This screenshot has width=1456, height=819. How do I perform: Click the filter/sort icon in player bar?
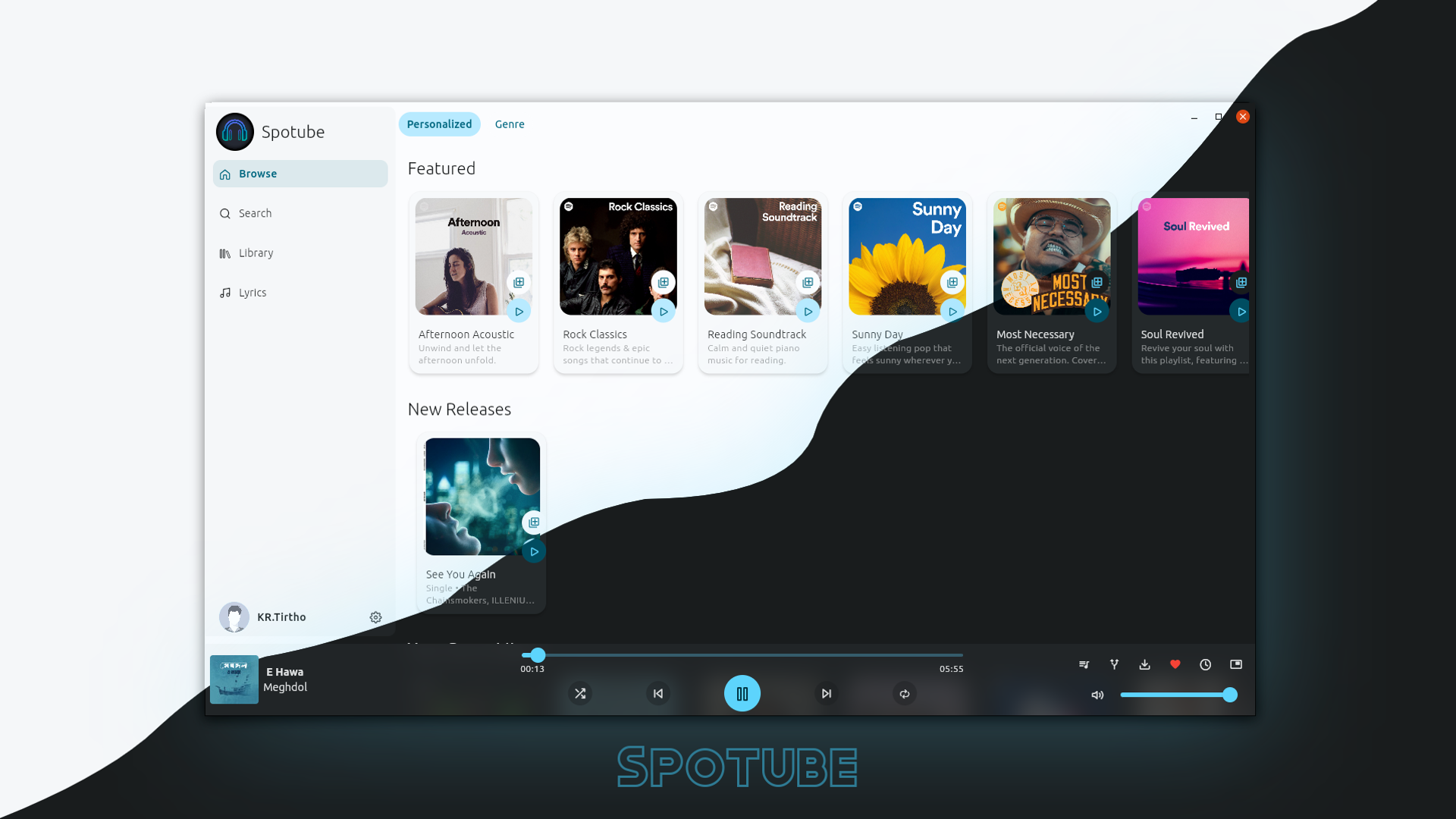point(1114,664)
